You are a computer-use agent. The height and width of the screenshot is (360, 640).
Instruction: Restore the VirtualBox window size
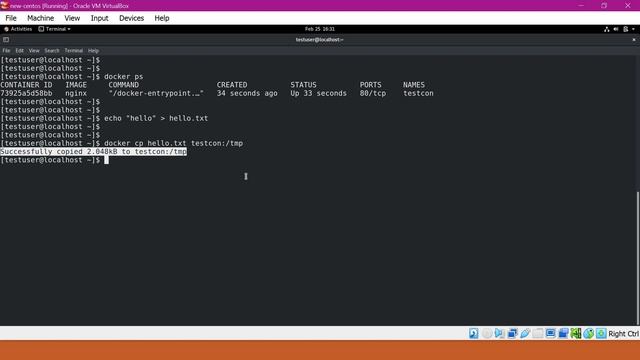coord(604,5)
